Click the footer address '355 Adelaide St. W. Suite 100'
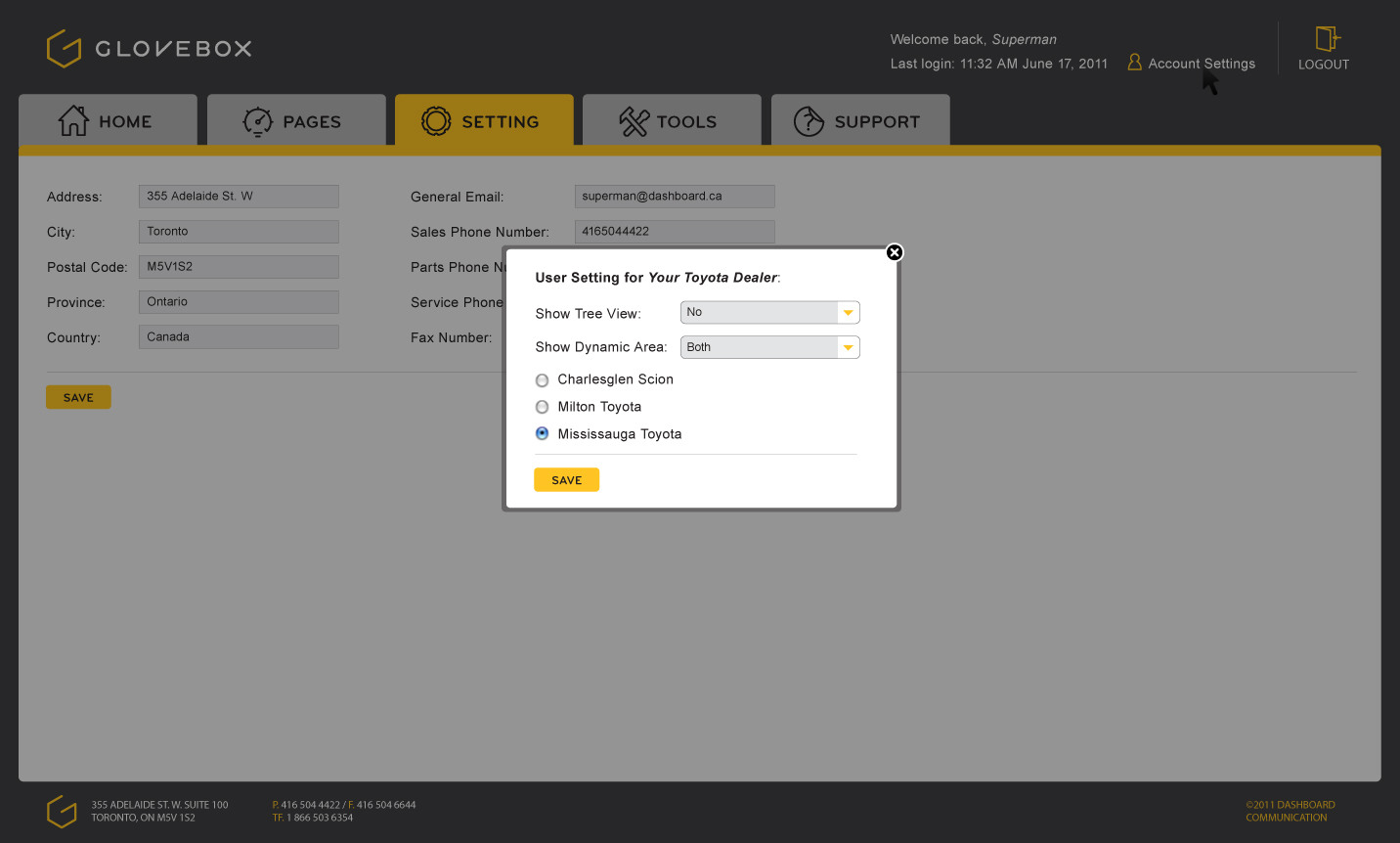Image resolution: width=1400 pixels, height=843 pixels. click(159, 805)
